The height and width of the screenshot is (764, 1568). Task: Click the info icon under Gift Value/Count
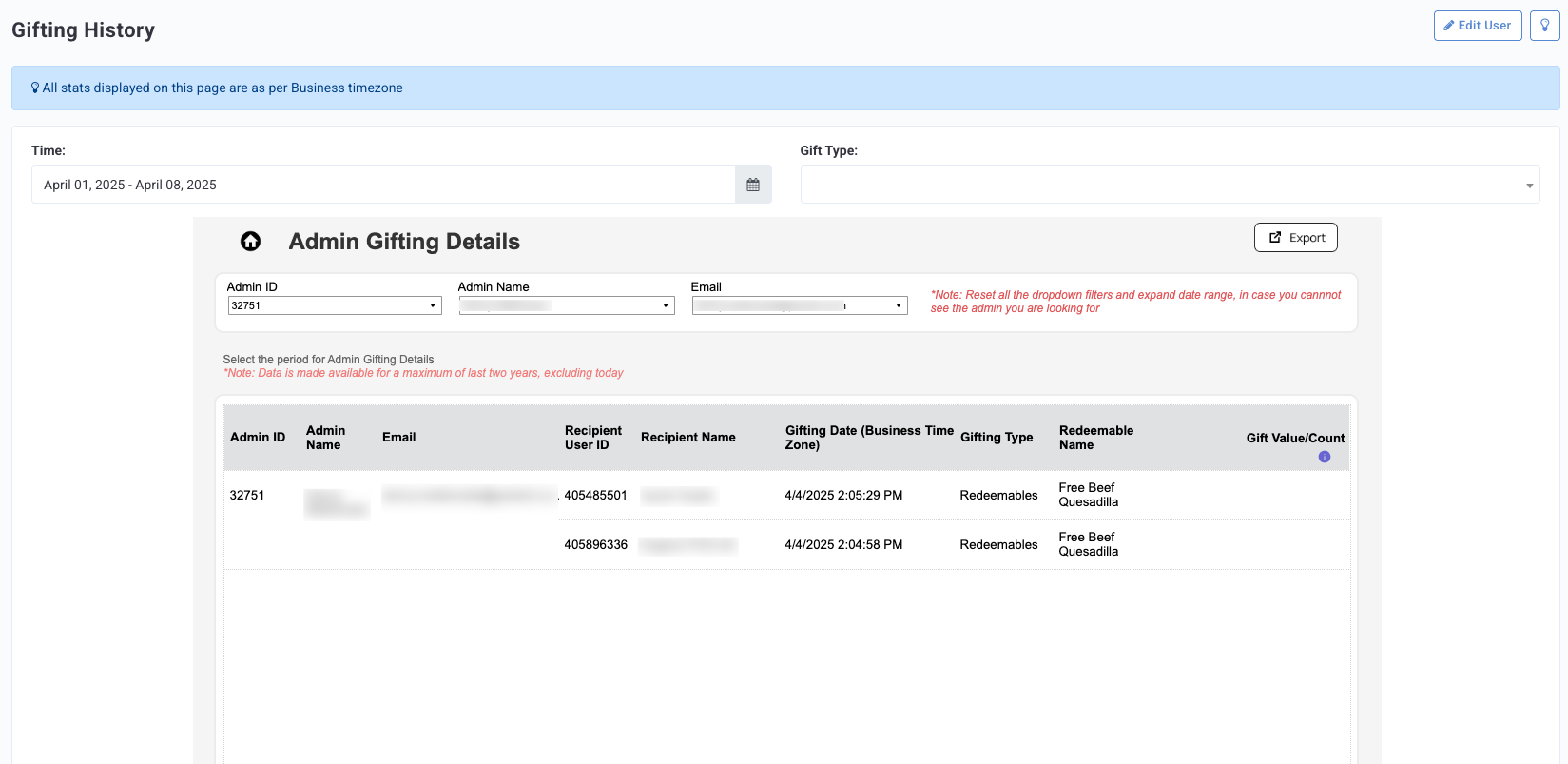tap(1325, 457)
